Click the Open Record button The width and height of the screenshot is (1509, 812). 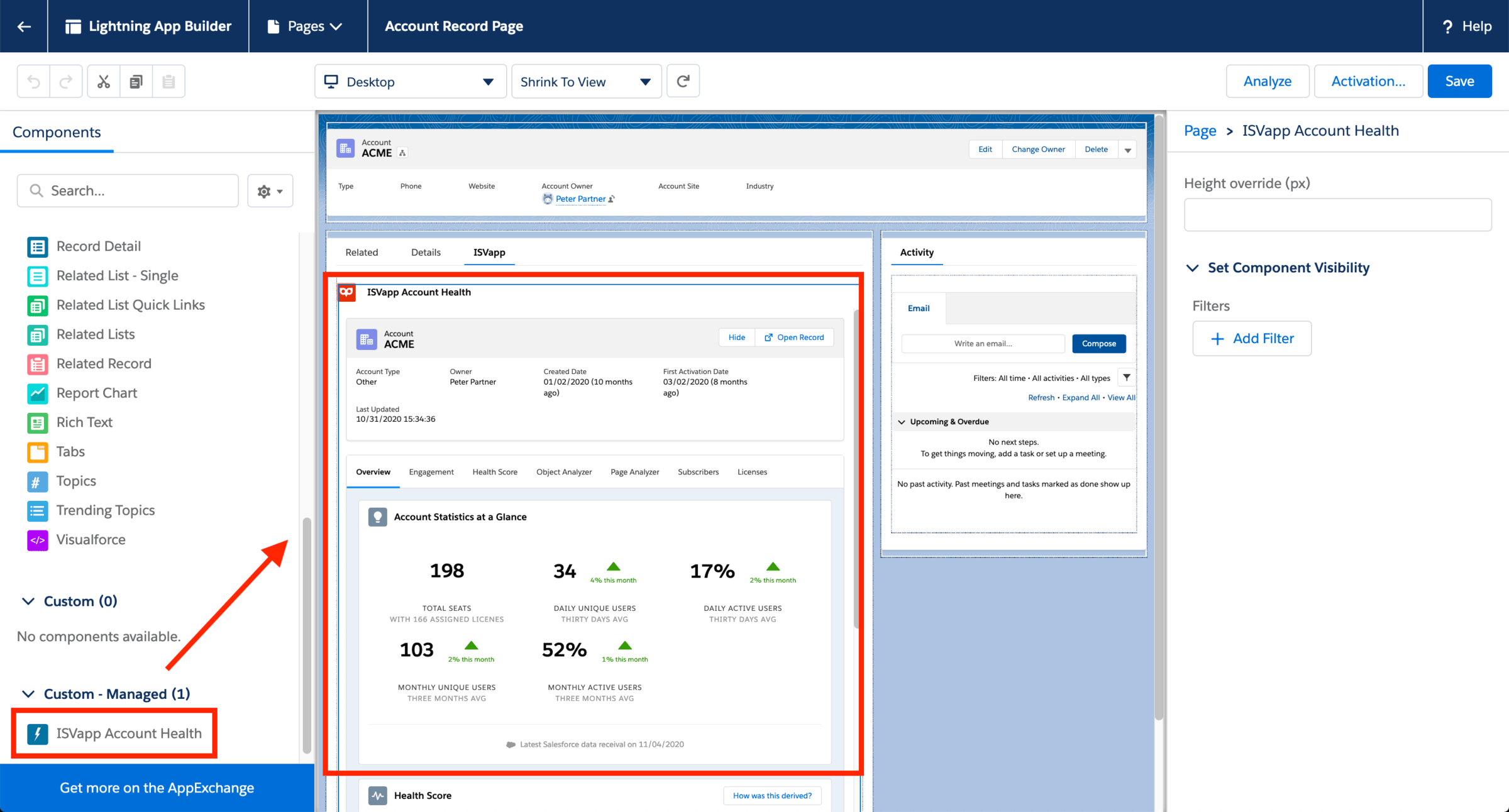coord(794,337)
